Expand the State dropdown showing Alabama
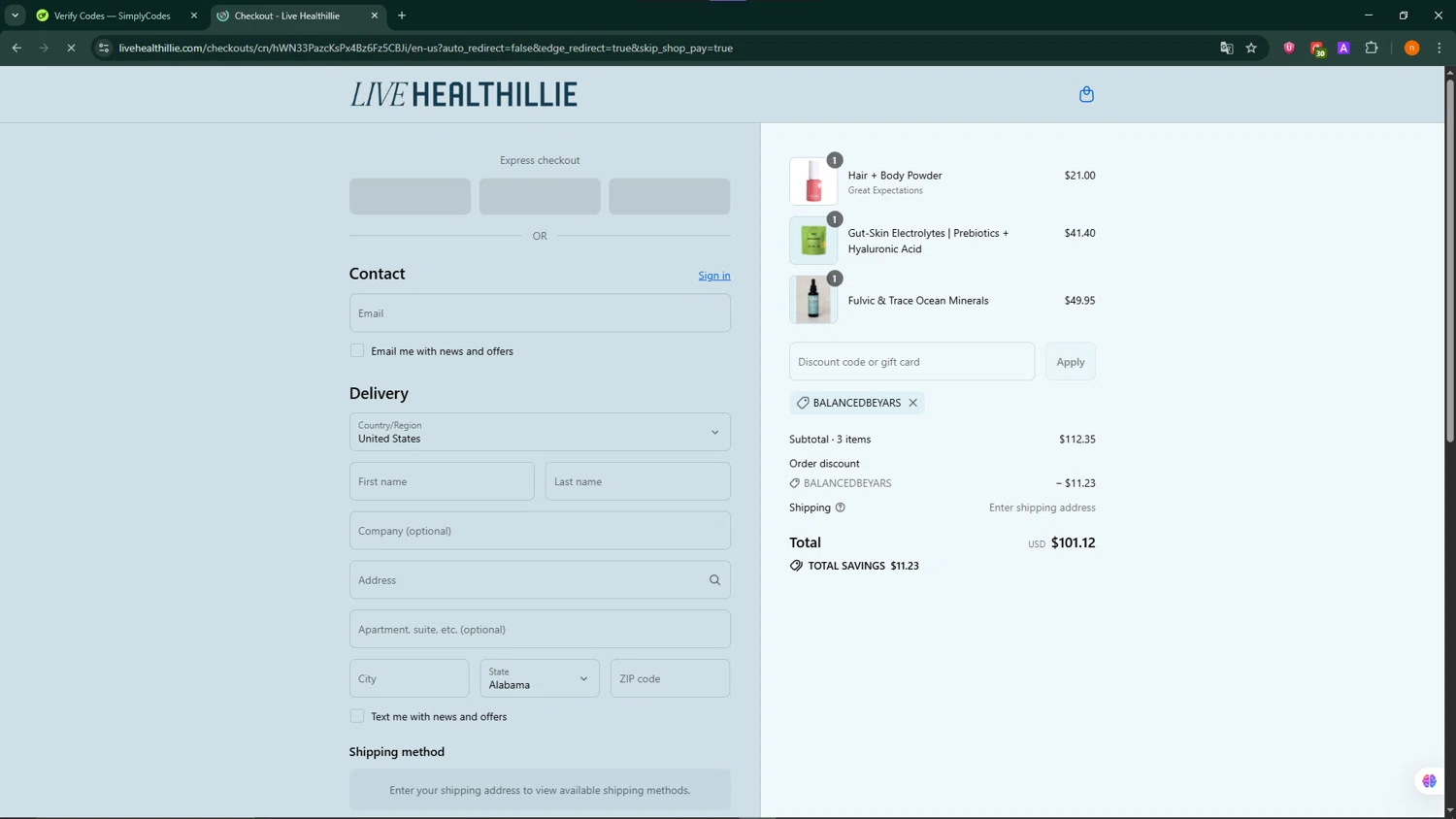Image resolution: width=1456 pixels, height=819 pixels. [540, 678]
